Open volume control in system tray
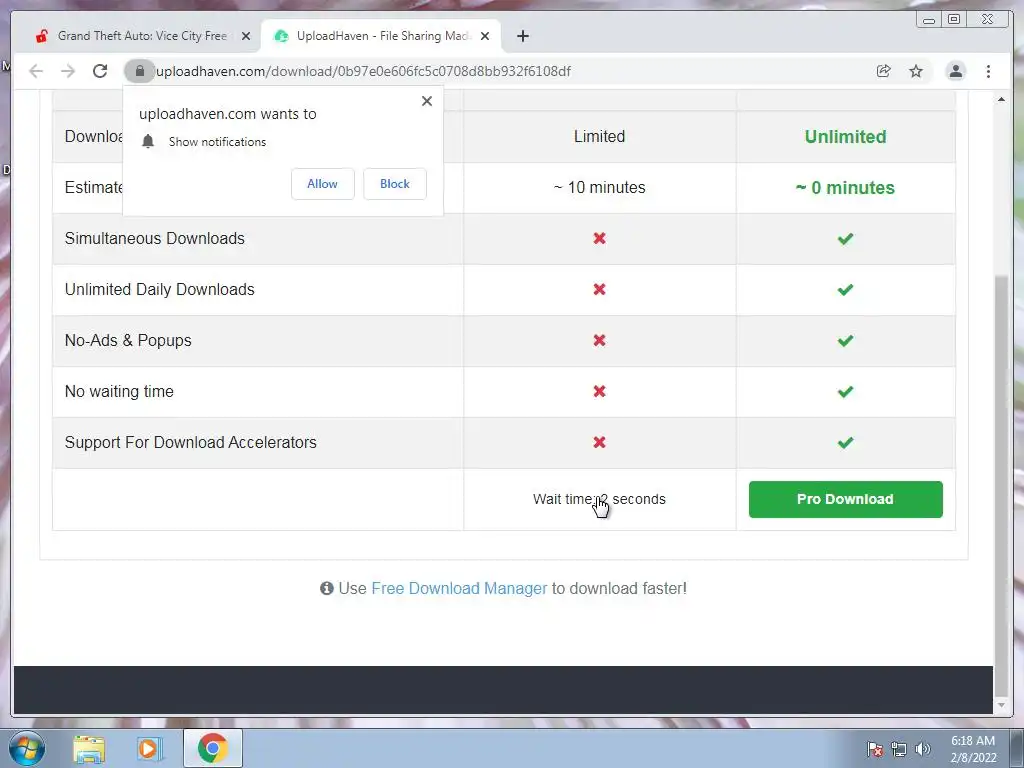 (923, 749)
